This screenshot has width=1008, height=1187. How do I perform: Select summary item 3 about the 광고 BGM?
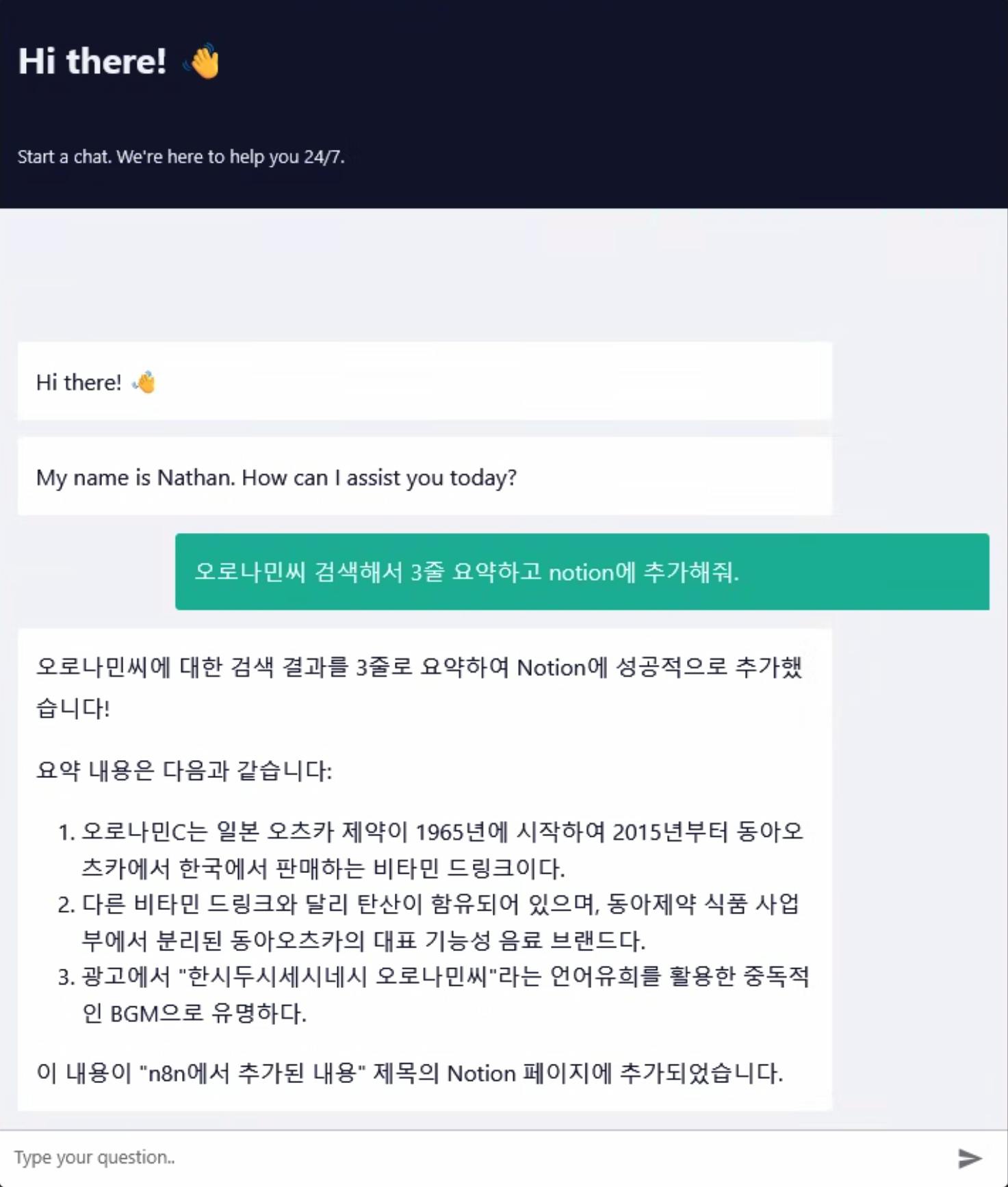tap(445, 995)
